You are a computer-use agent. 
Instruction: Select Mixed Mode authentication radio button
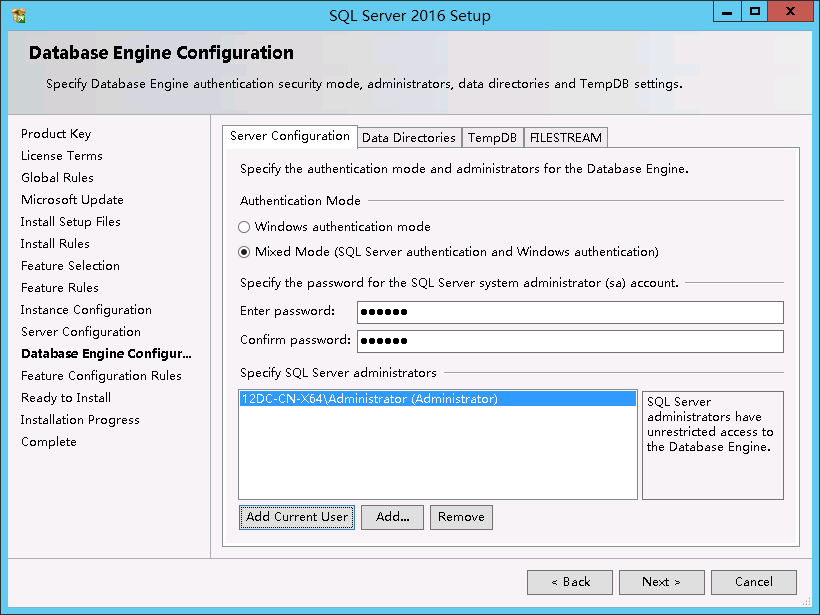(244, 252)
